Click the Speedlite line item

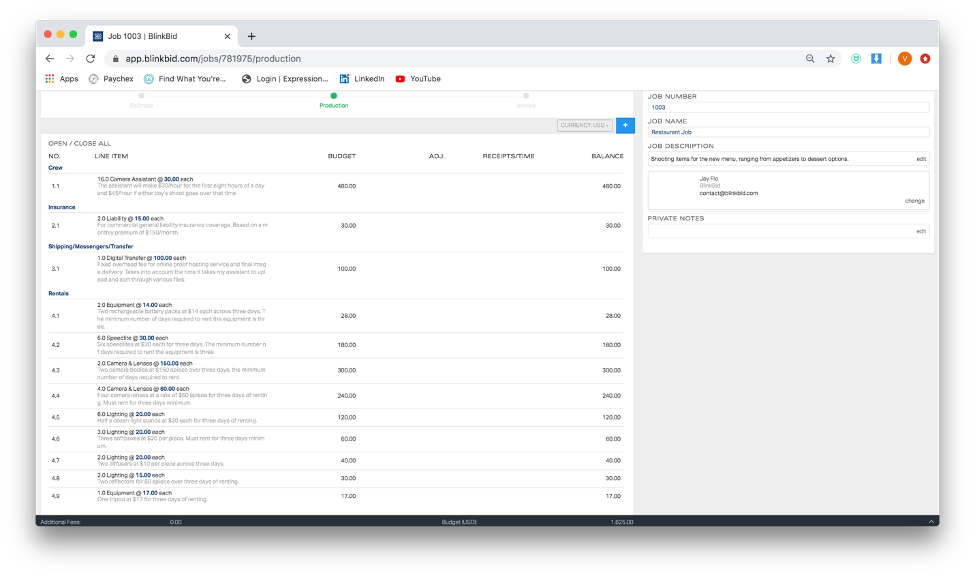(132, 338)
